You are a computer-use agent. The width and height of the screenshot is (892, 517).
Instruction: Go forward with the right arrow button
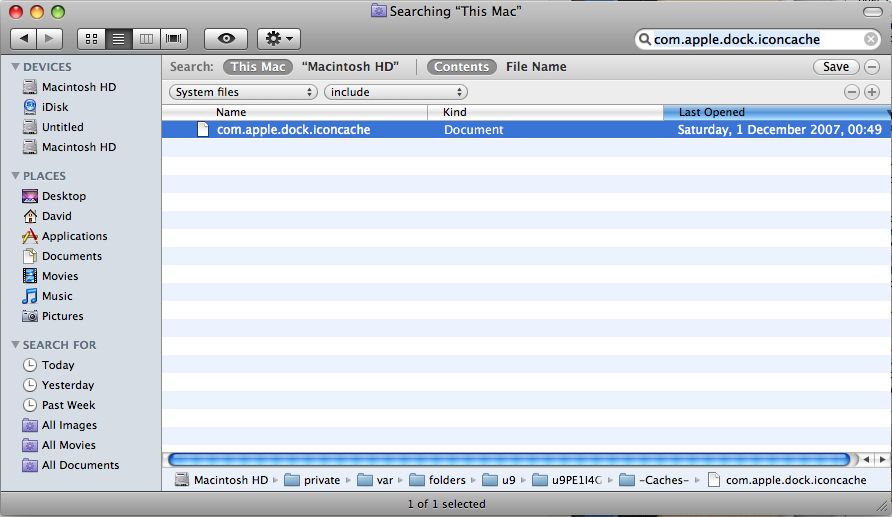coord(49,39)
